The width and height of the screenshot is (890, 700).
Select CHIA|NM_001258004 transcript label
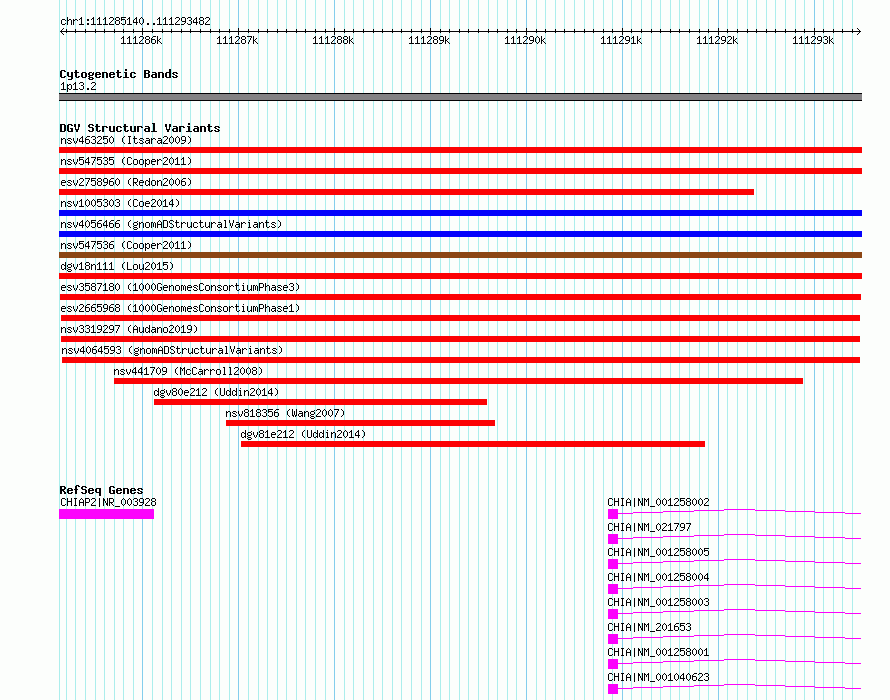tap(658, 577)
